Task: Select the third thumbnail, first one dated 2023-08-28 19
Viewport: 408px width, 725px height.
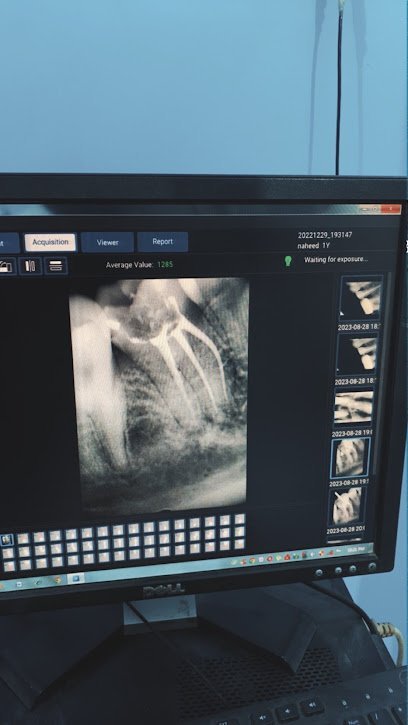Action: point(354,407)
